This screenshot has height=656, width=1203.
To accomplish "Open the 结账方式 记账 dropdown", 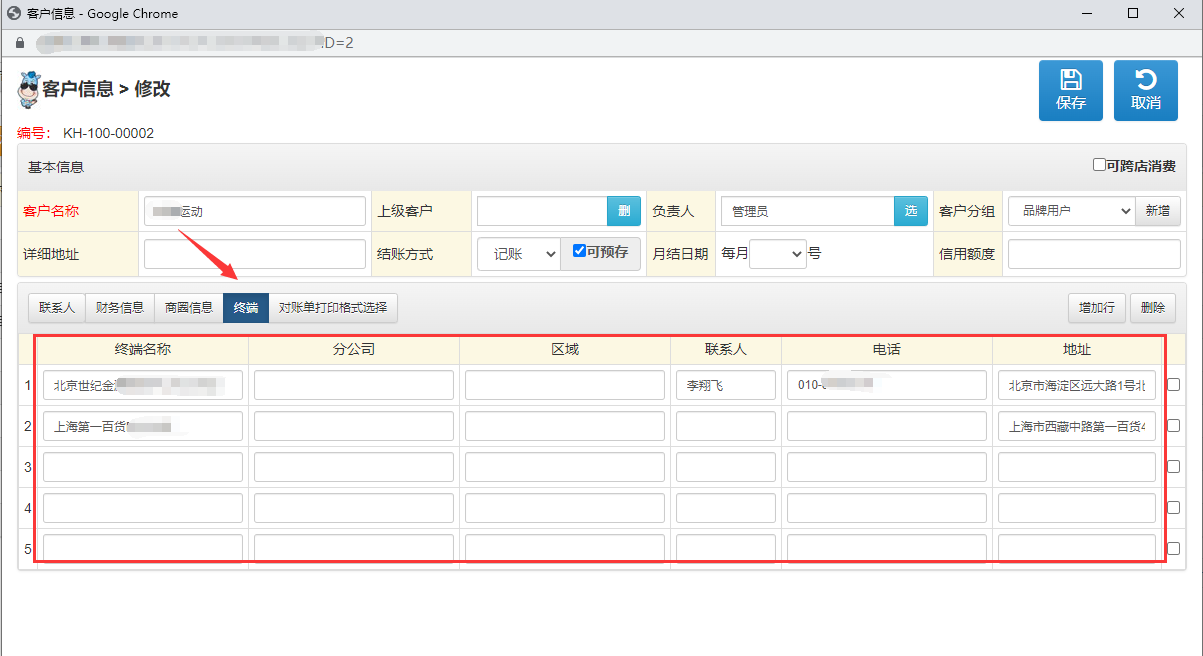I will [x=518, y=254].
